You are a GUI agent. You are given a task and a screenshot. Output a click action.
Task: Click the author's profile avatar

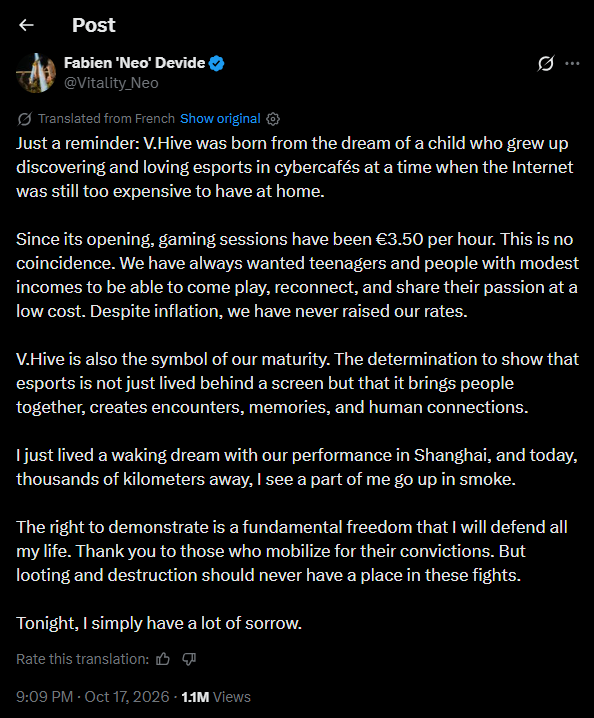tap(36, 73)
